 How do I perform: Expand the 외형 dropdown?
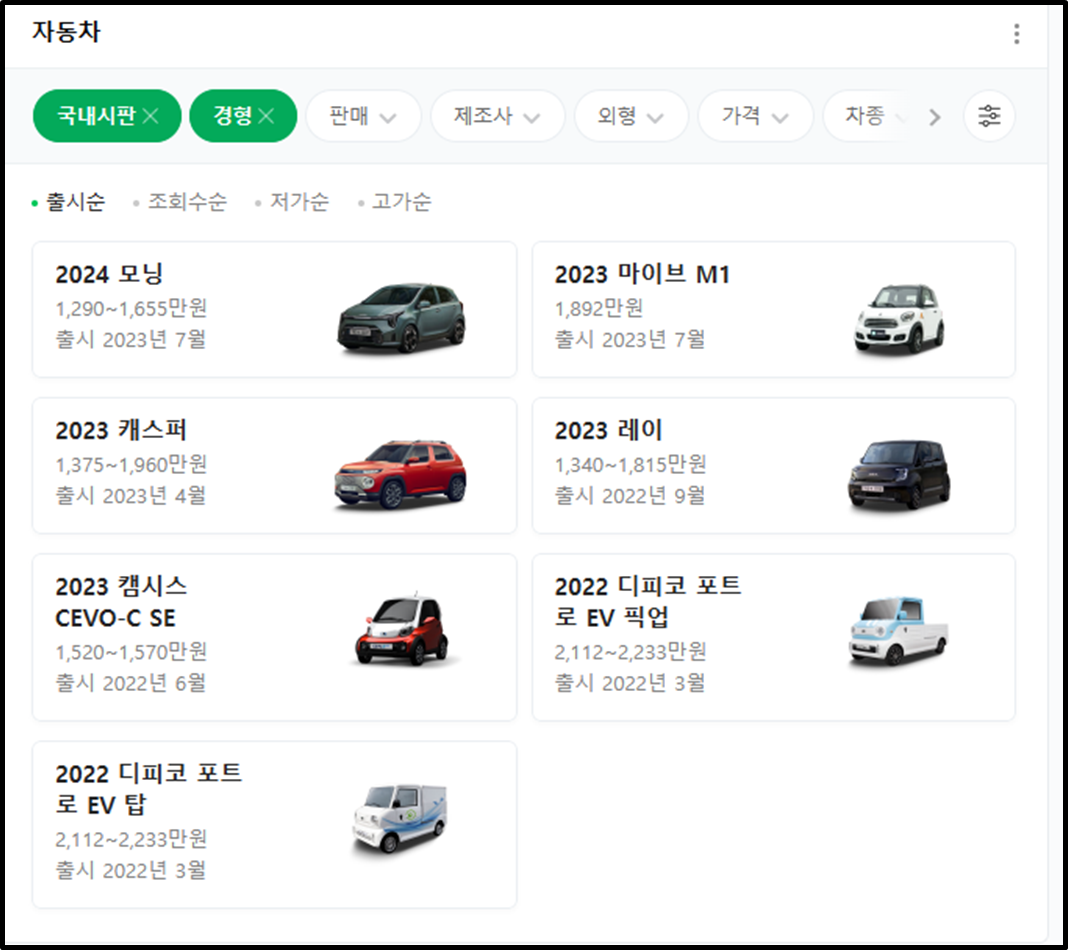631,116
